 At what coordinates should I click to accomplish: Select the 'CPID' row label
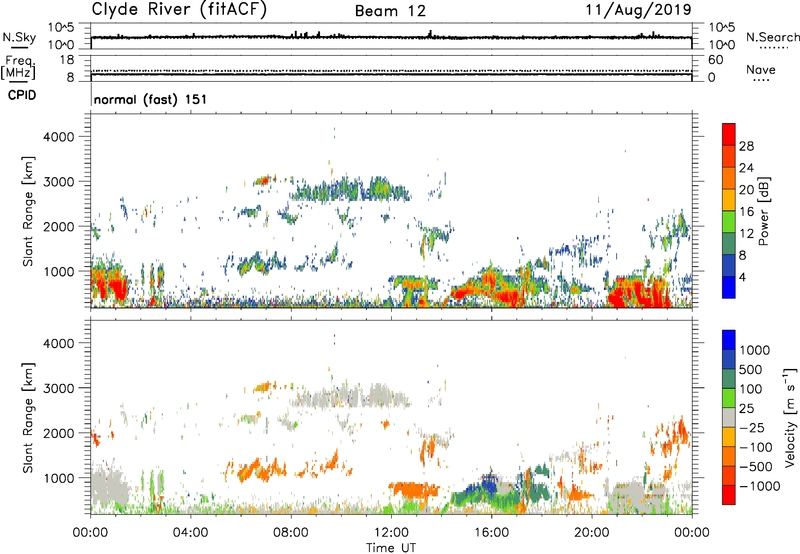(x=22, y=95)
